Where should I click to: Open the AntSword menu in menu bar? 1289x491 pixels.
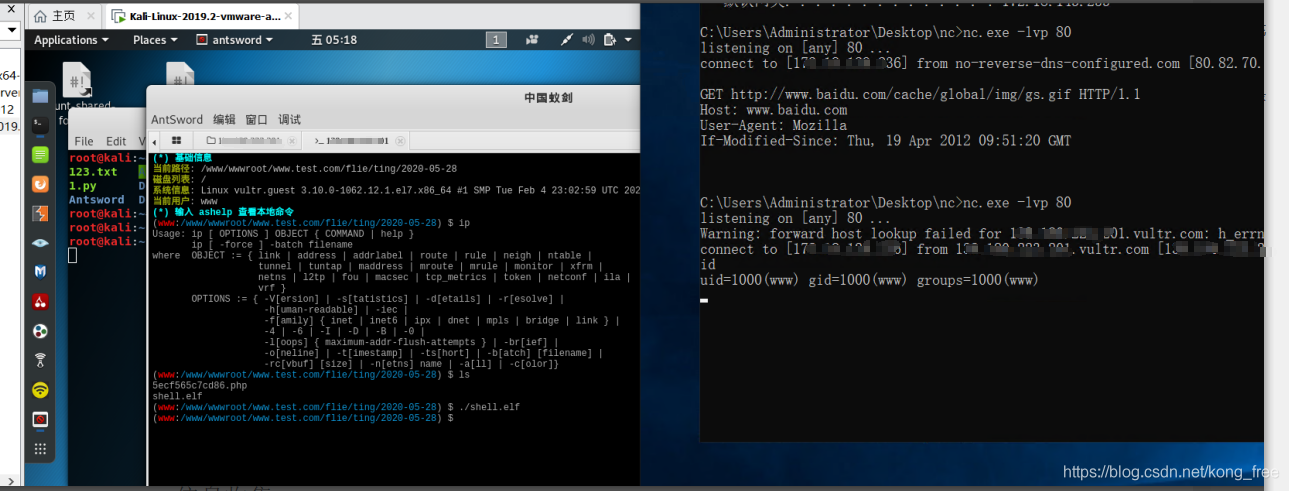[177, 119]
